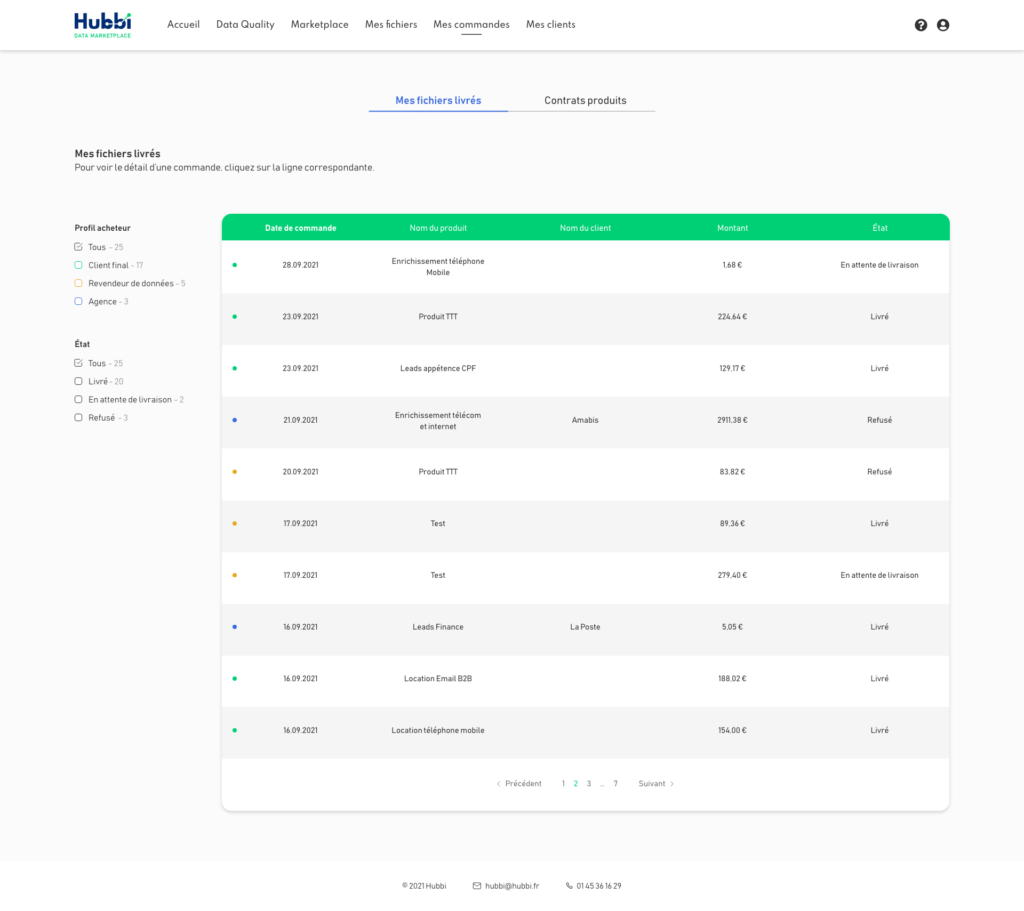The image size is (1024, 911).
Task: Click the Hubbi Data Marketplace logo
Action: coord(103,25)
